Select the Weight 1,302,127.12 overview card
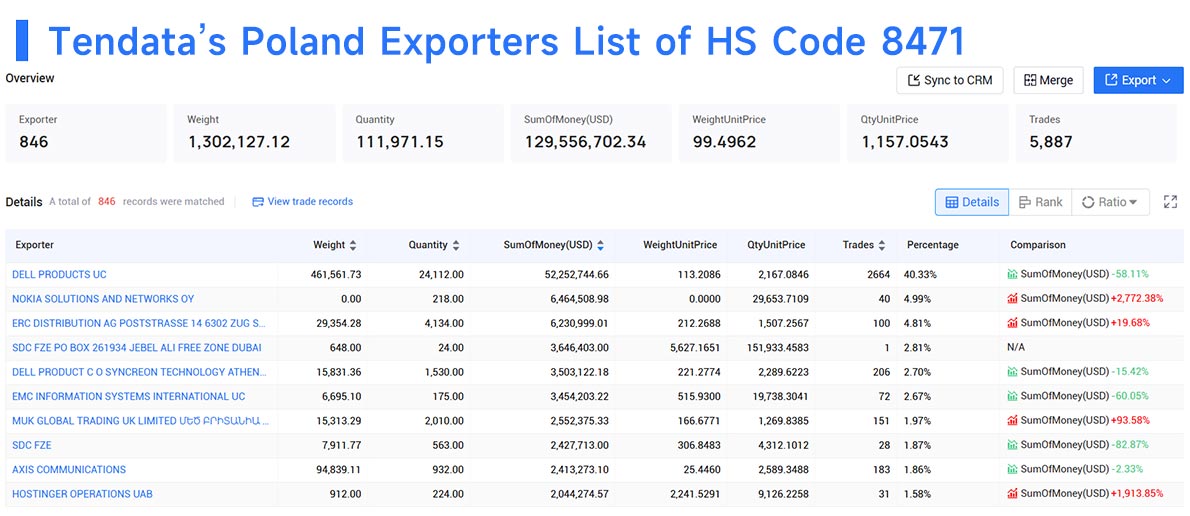Image resolution: width=1190 pixels, height=516 pixels. 254,134
